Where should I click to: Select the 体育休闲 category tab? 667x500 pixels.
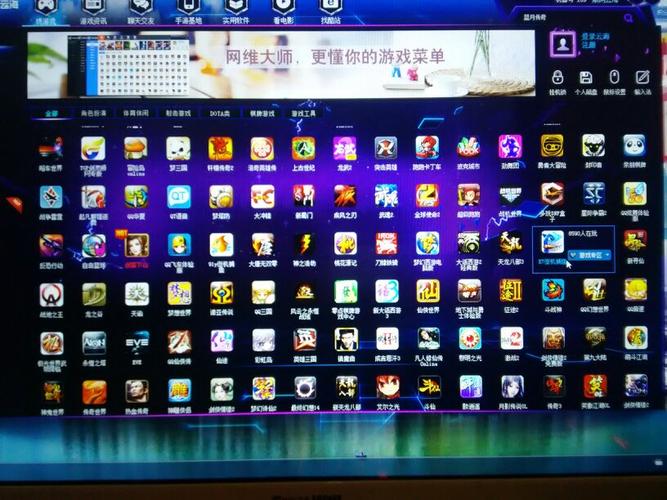tap(136, 113)
